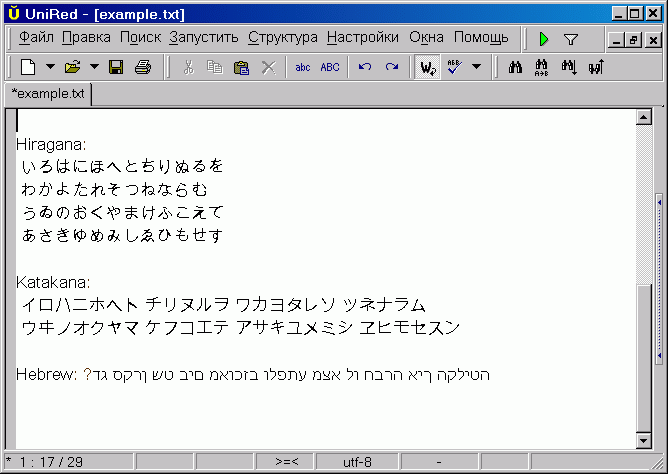668x474 pixels.
Task: Click the Paste clipboard icon
Action: (x=241, y=68)
